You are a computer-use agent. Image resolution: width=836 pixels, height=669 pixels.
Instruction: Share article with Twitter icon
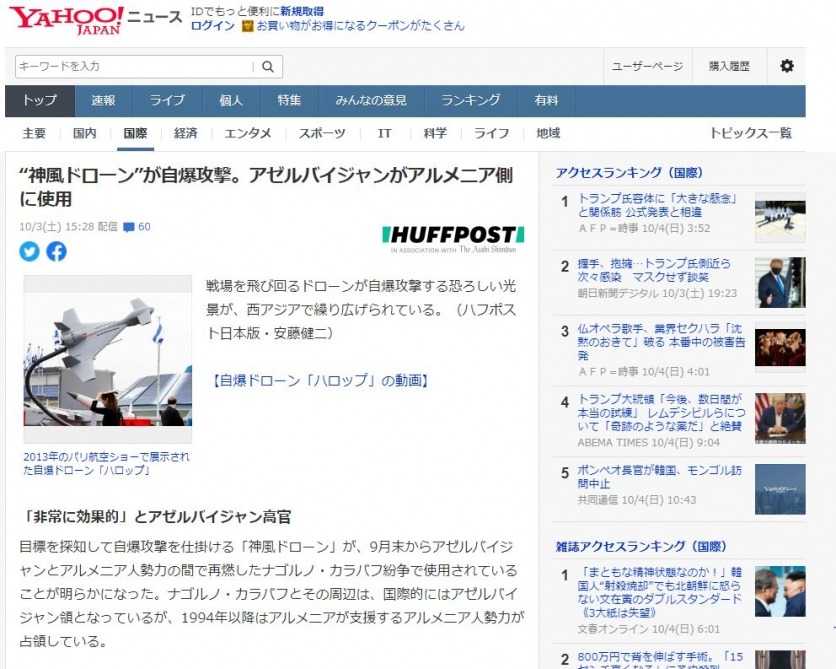(29, 252)
